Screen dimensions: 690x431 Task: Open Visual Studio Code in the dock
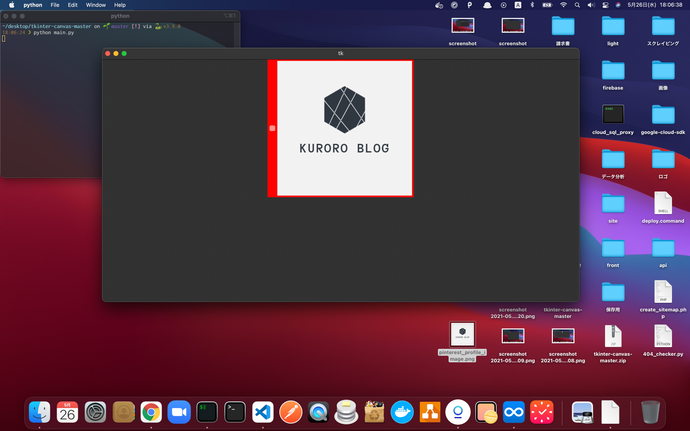tap(263, 411)
